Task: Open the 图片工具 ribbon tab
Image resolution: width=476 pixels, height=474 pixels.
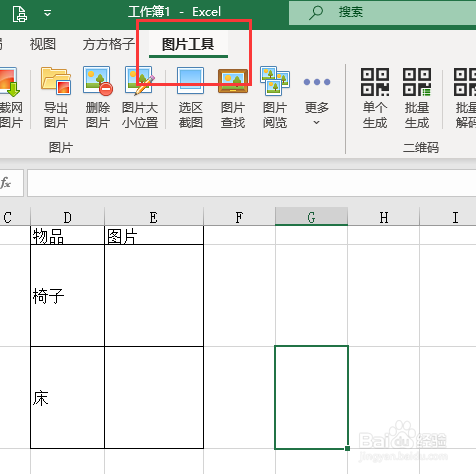Action: pos(188,44)
